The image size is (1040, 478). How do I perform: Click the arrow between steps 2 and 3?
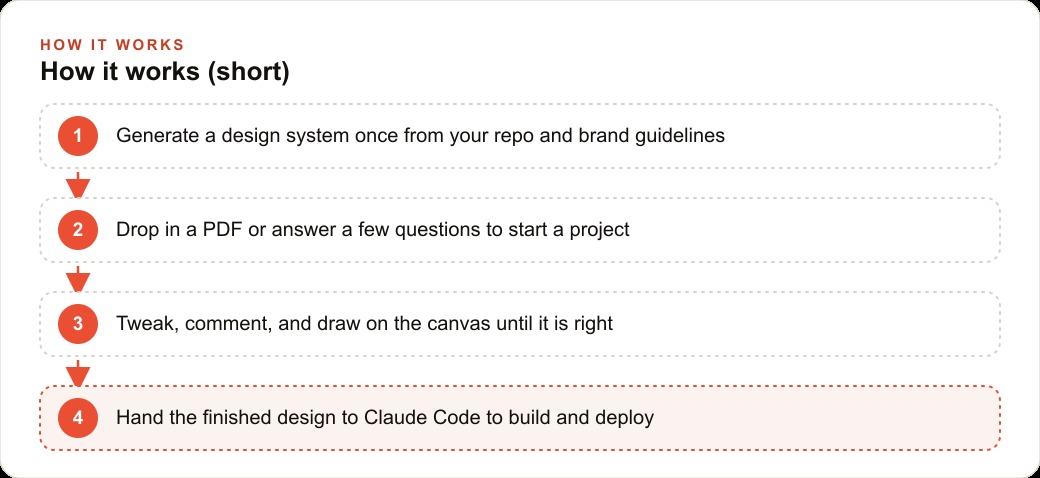coord(78,279)
